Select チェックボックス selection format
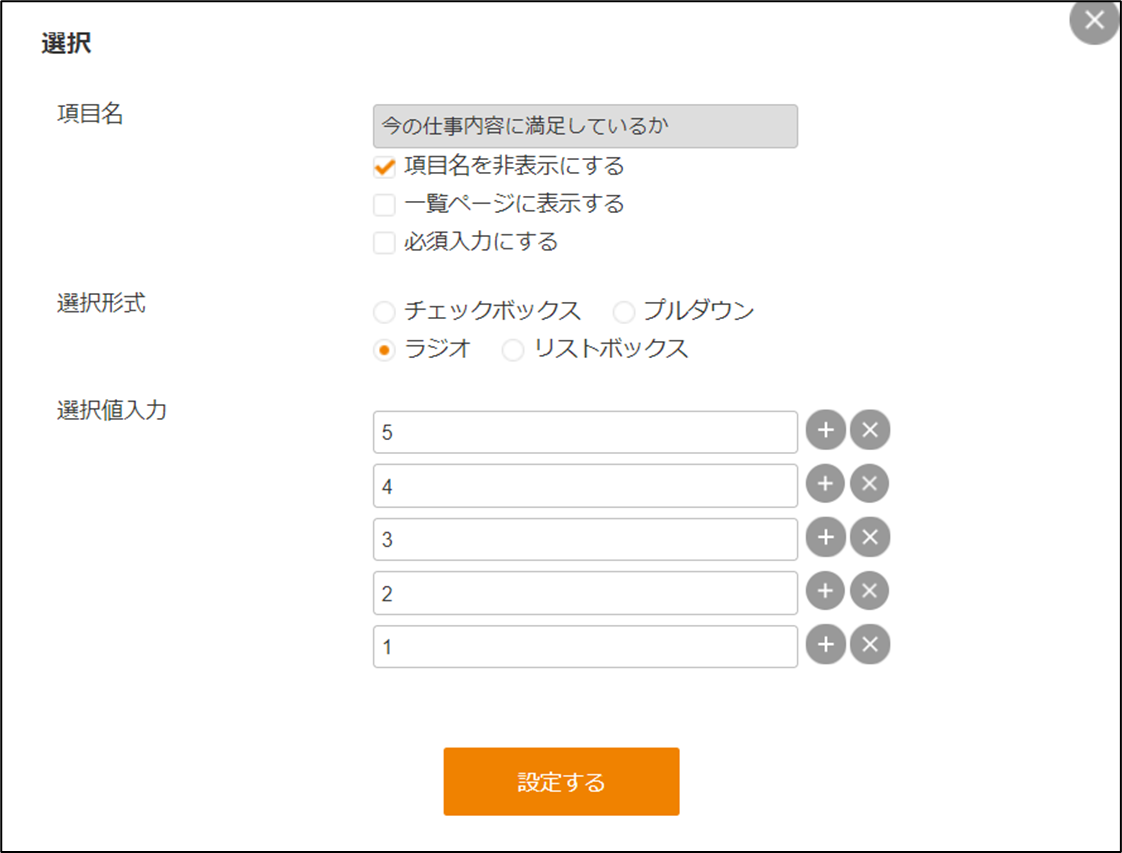The height and width of the screenshot is (853, 1122). pyautogui.click(x=384, y=312)
